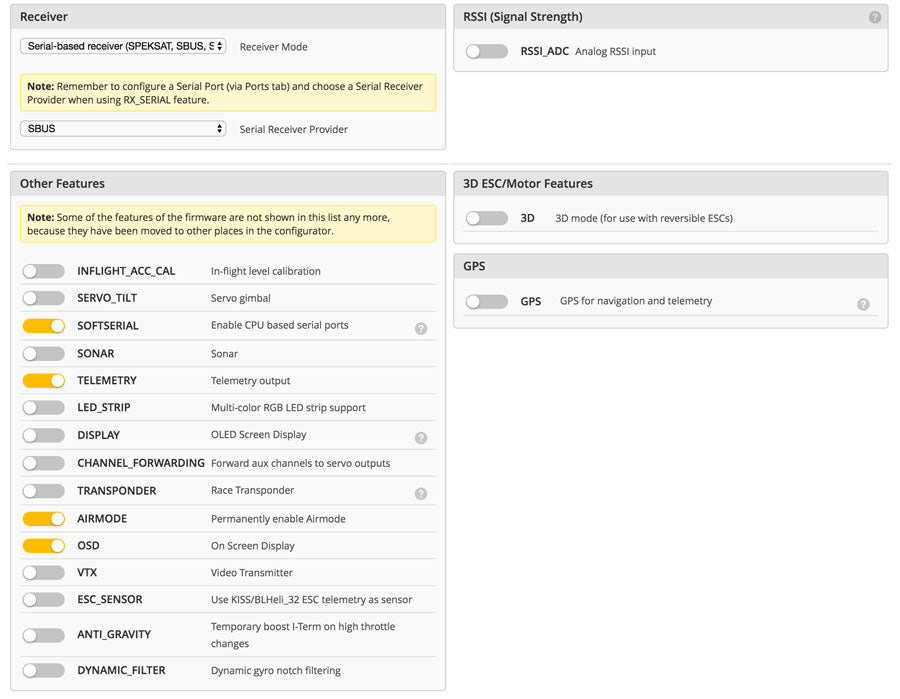The height and width of the screenshot is (699, 900).
Task: Toggle ESC_SENSOR on
Action: pos(44,600)
